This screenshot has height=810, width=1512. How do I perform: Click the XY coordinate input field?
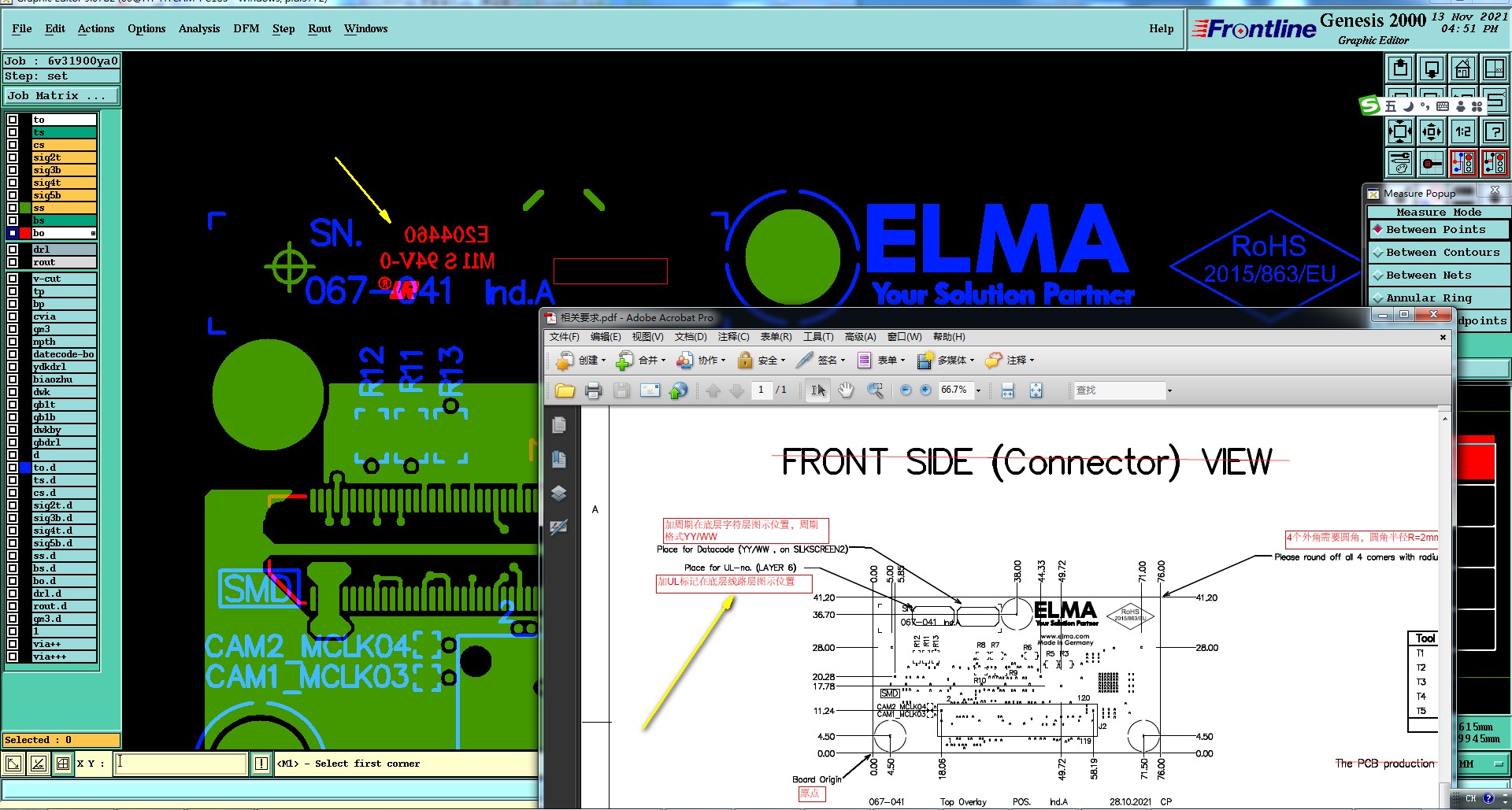(x=181, y=764)
